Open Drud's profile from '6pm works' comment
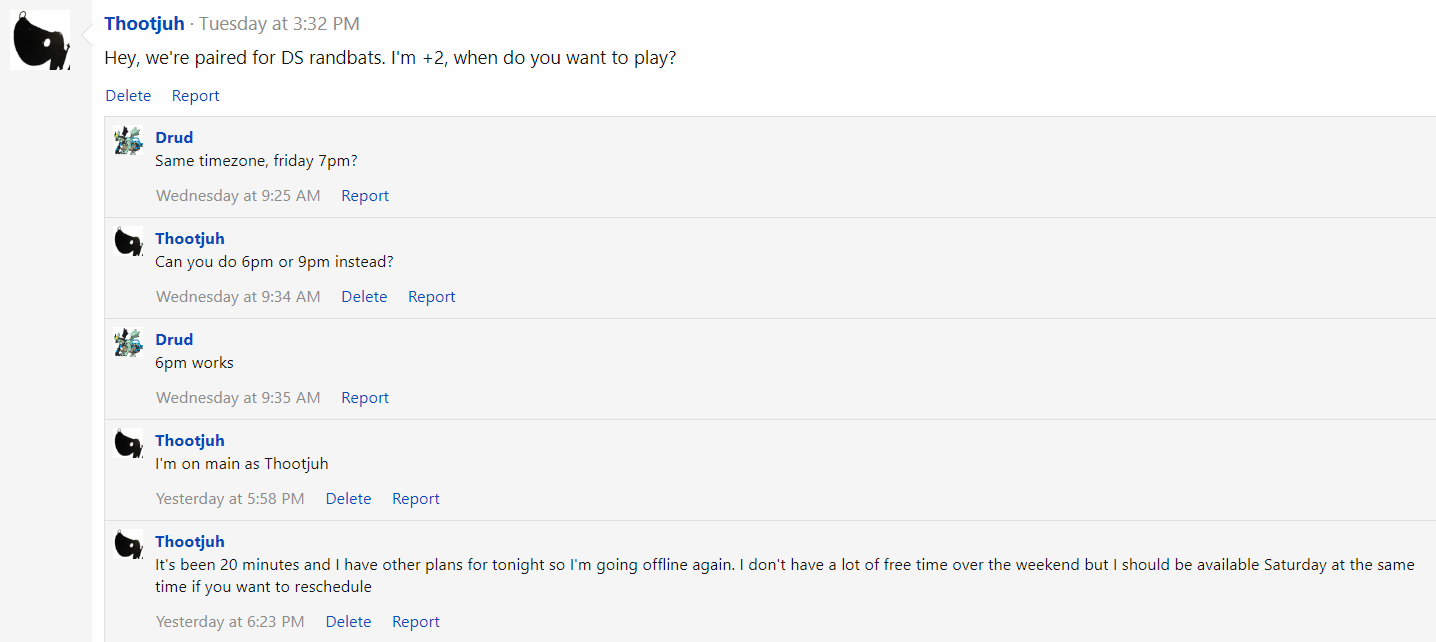1436x642 pixels. pos(174,340)
